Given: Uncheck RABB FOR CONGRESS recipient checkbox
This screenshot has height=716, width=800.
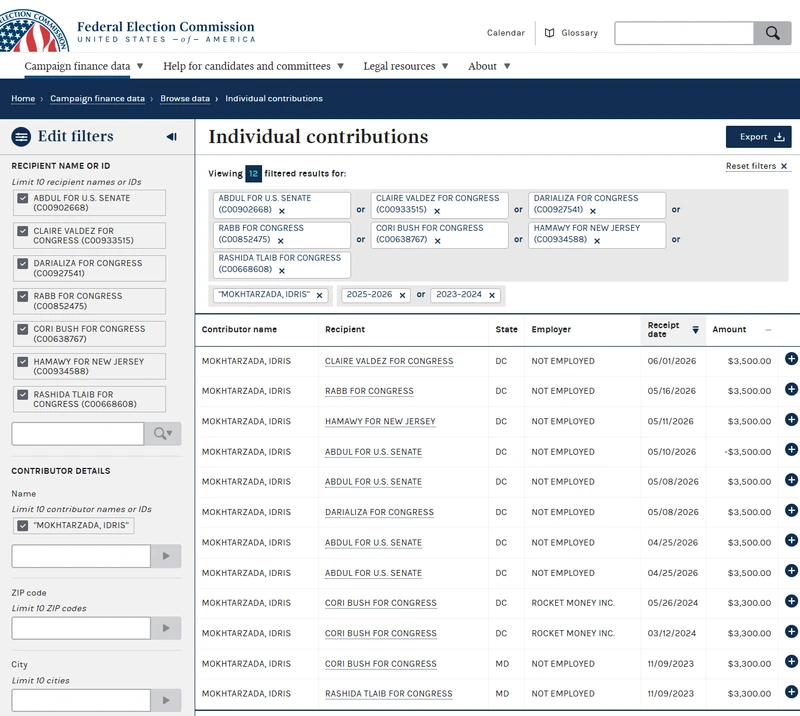Looking at the screenshot, I should click(22, 296).
